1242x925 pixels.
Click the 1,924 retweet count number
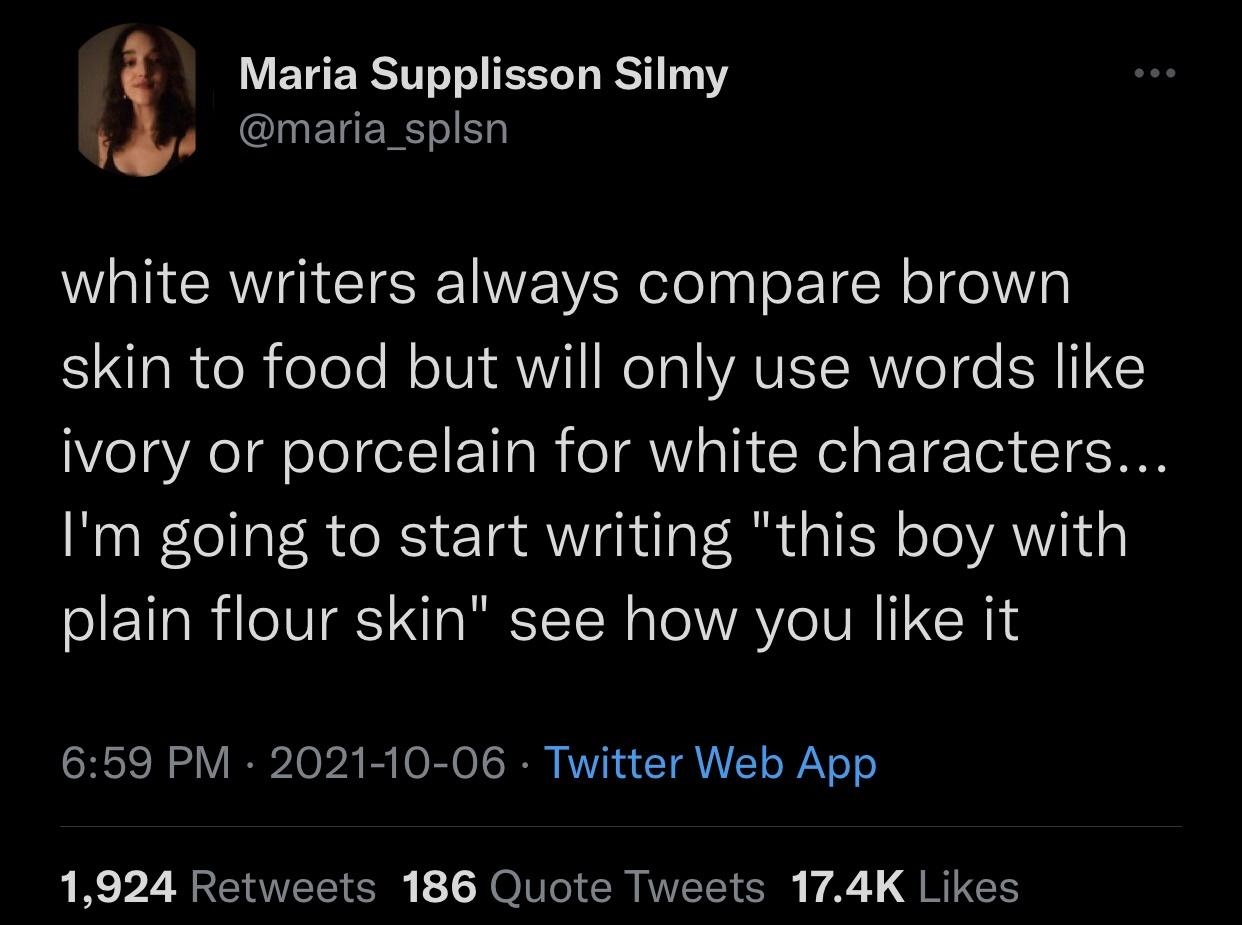pyautogui.click(x=118, y=887)
